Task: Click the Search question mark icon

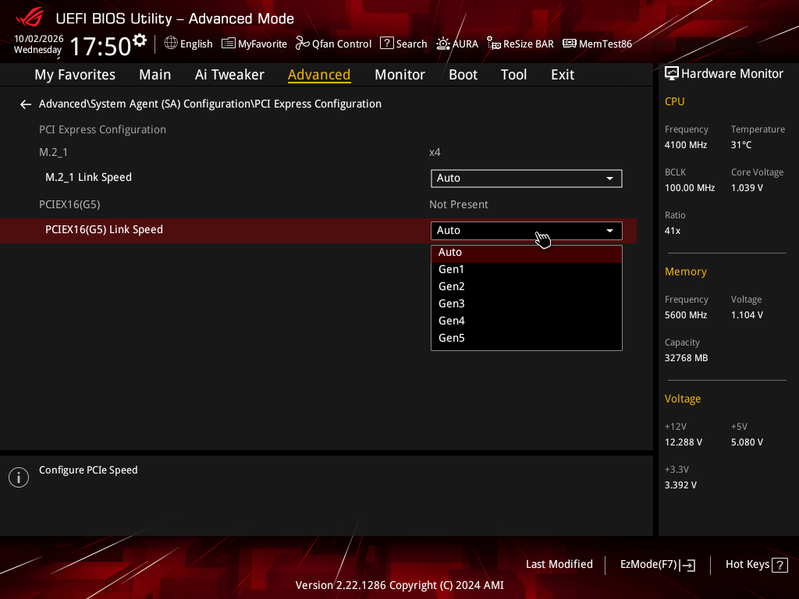Action: [387, 43]
